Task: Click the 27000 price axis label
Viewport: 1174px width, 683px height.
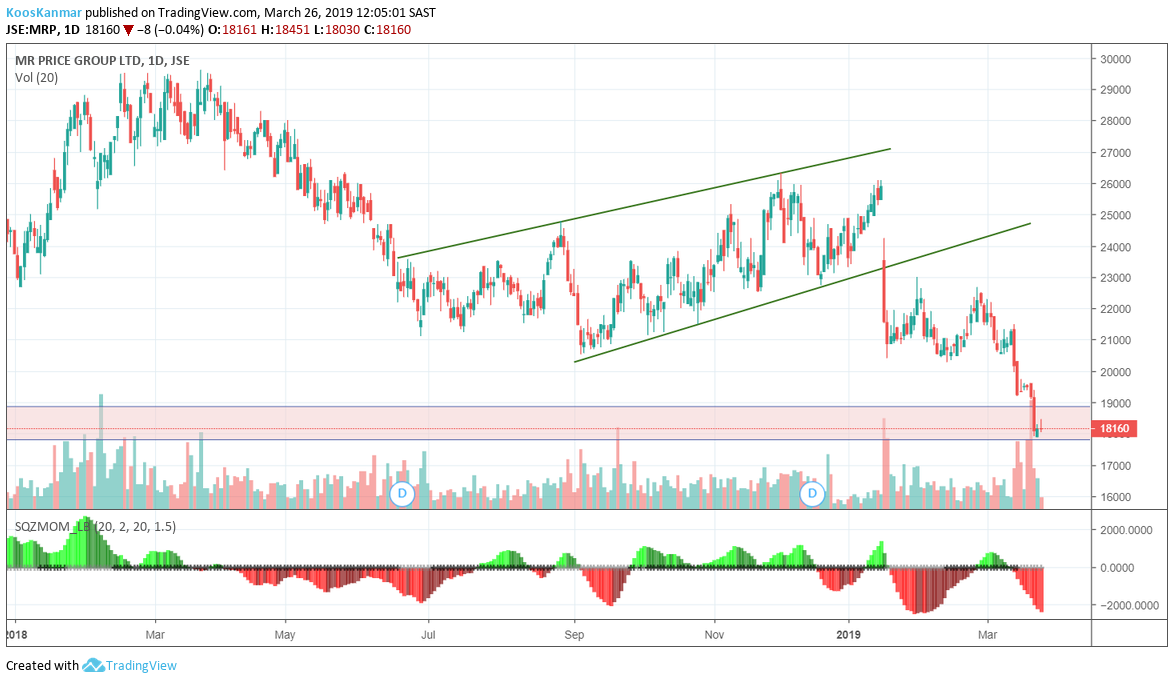Action: pos(1116,153)
